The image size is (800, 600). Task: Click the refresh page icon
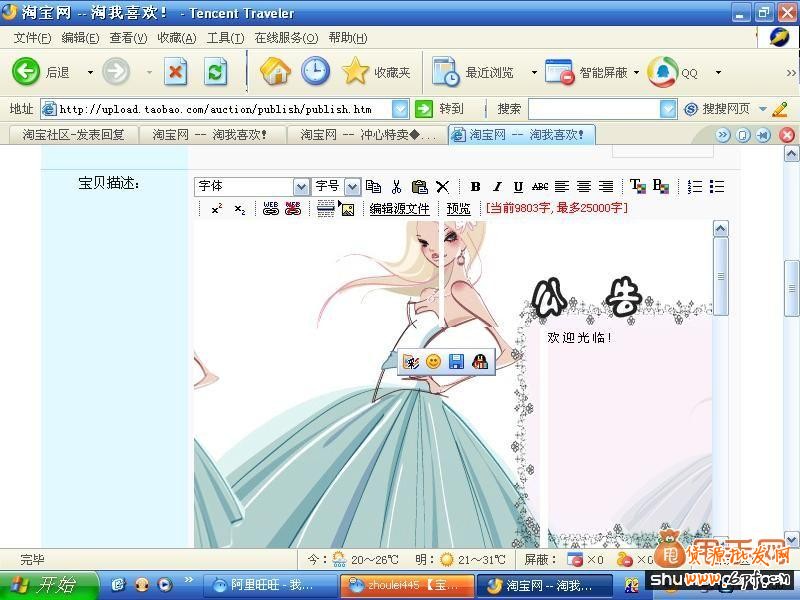pos(215,72)
